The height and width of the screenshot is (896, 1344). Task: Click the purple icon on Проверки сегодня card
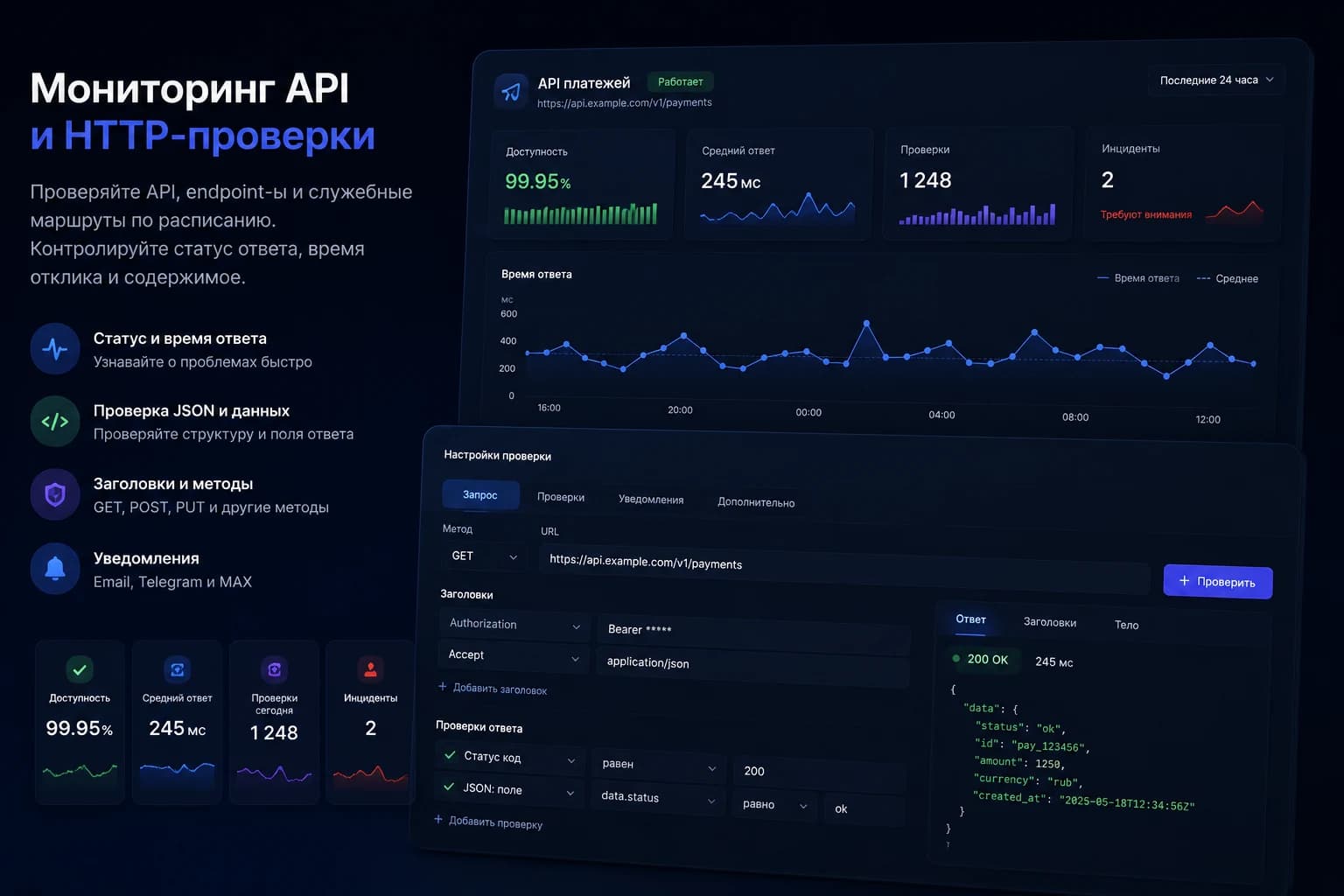coord(274,669)
